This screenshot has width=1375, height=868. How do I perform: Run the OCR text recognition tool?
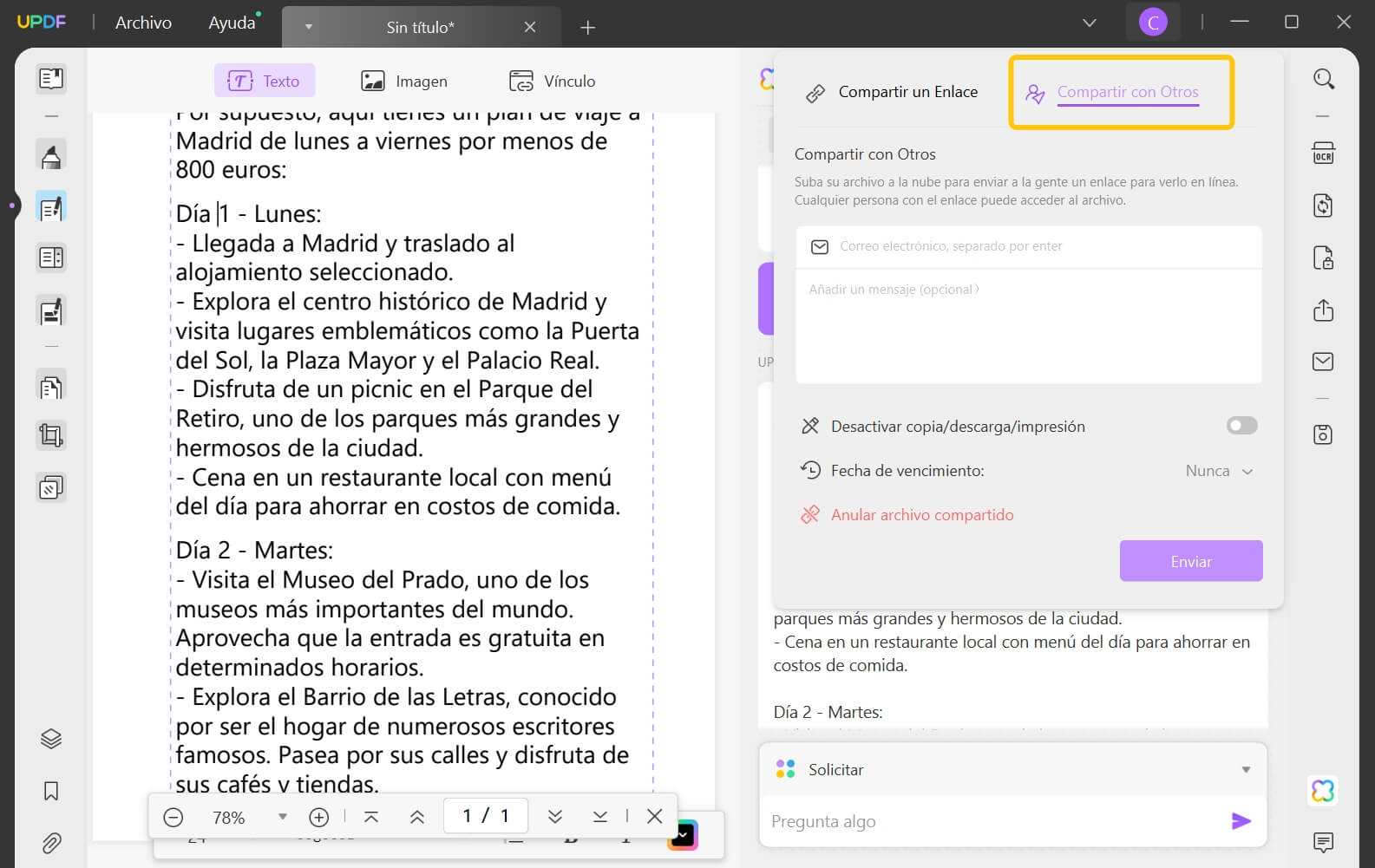point(1323,153)
